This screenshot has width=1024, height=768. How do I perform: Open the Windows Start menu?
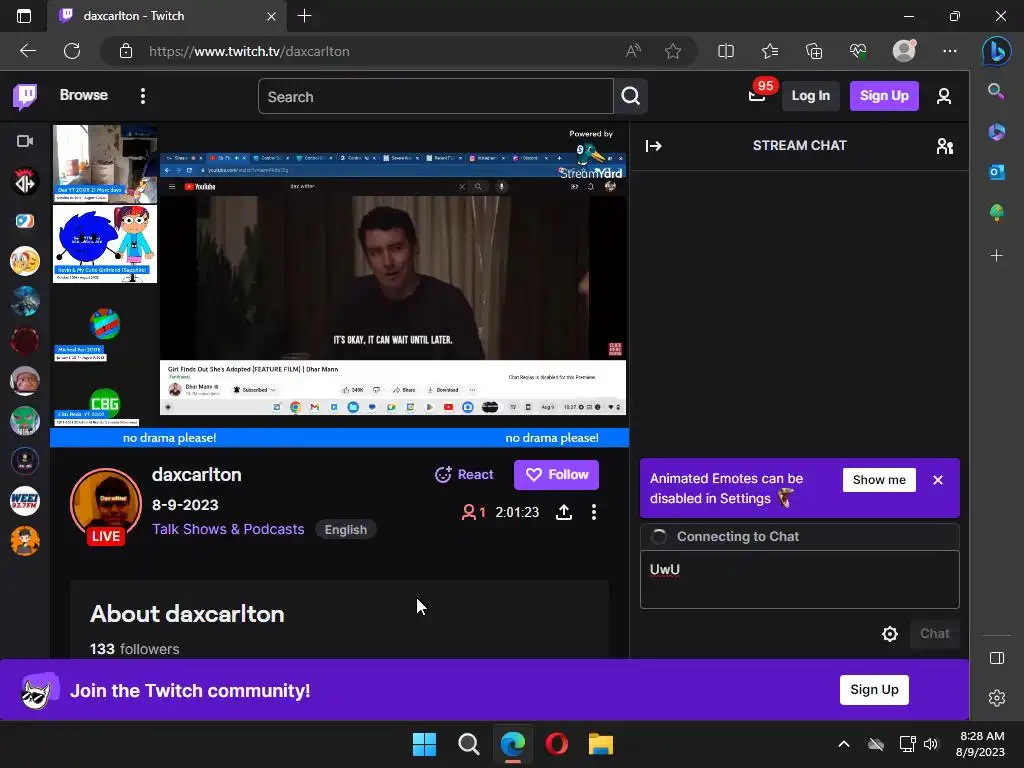coord(424,744)
